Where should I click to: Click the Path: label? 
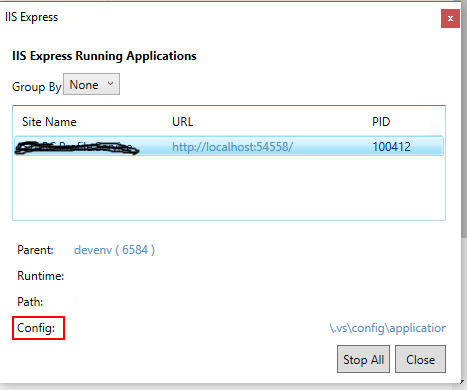point(30,302)
